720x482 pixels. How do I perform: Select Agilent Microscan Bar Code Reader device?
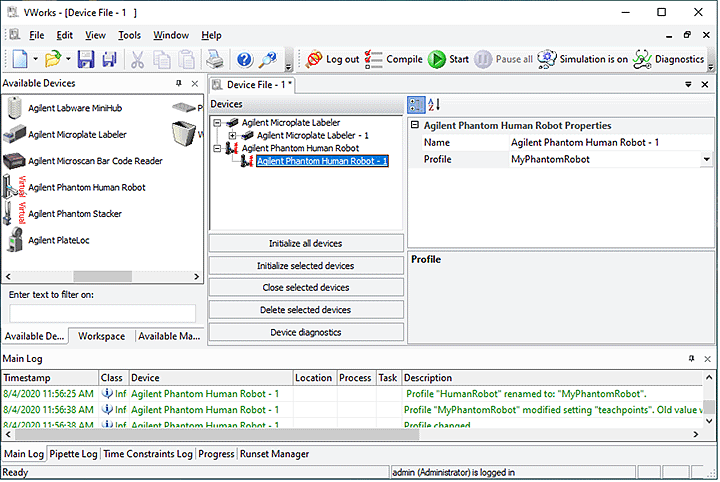click(x=95, y=161)
